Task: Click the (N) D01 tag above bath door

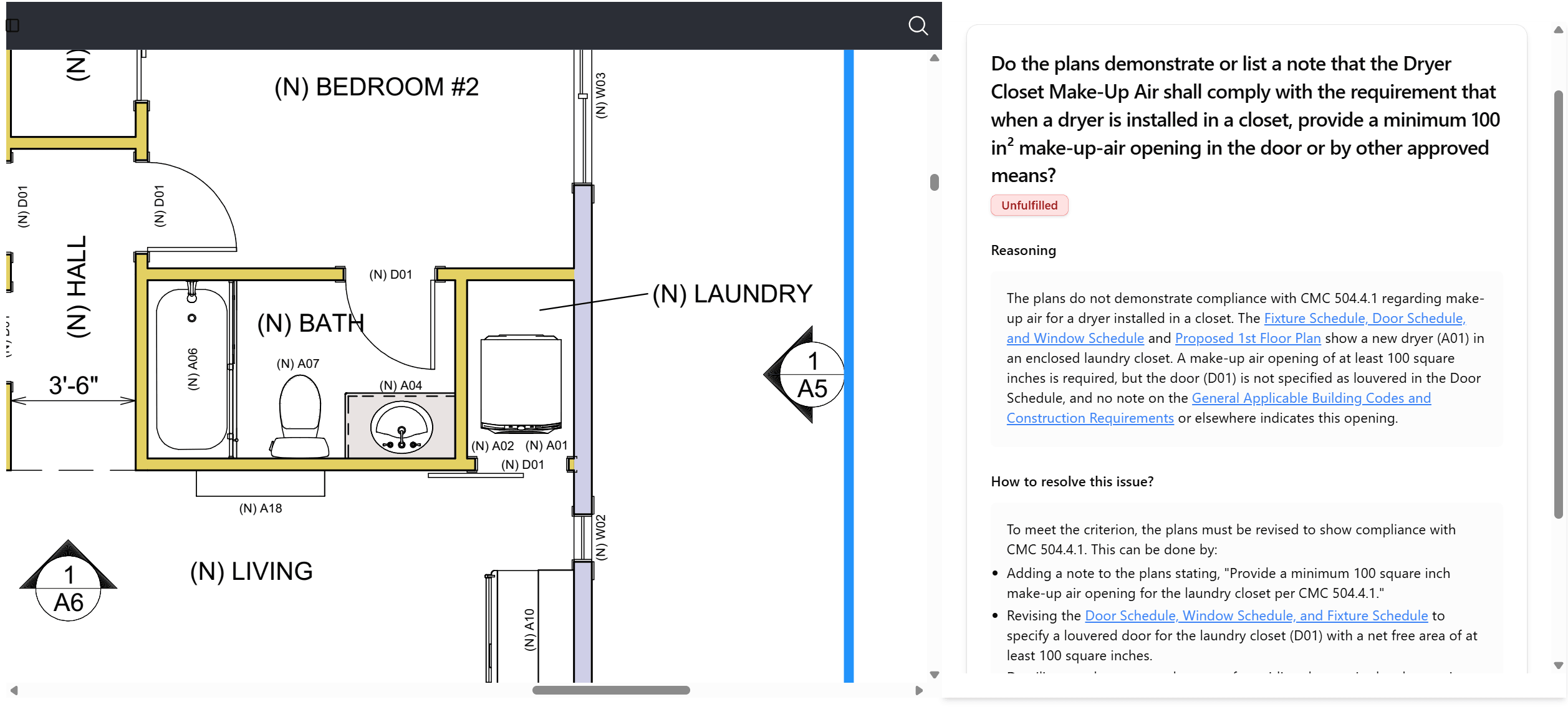Action: [x=390, y=274]
